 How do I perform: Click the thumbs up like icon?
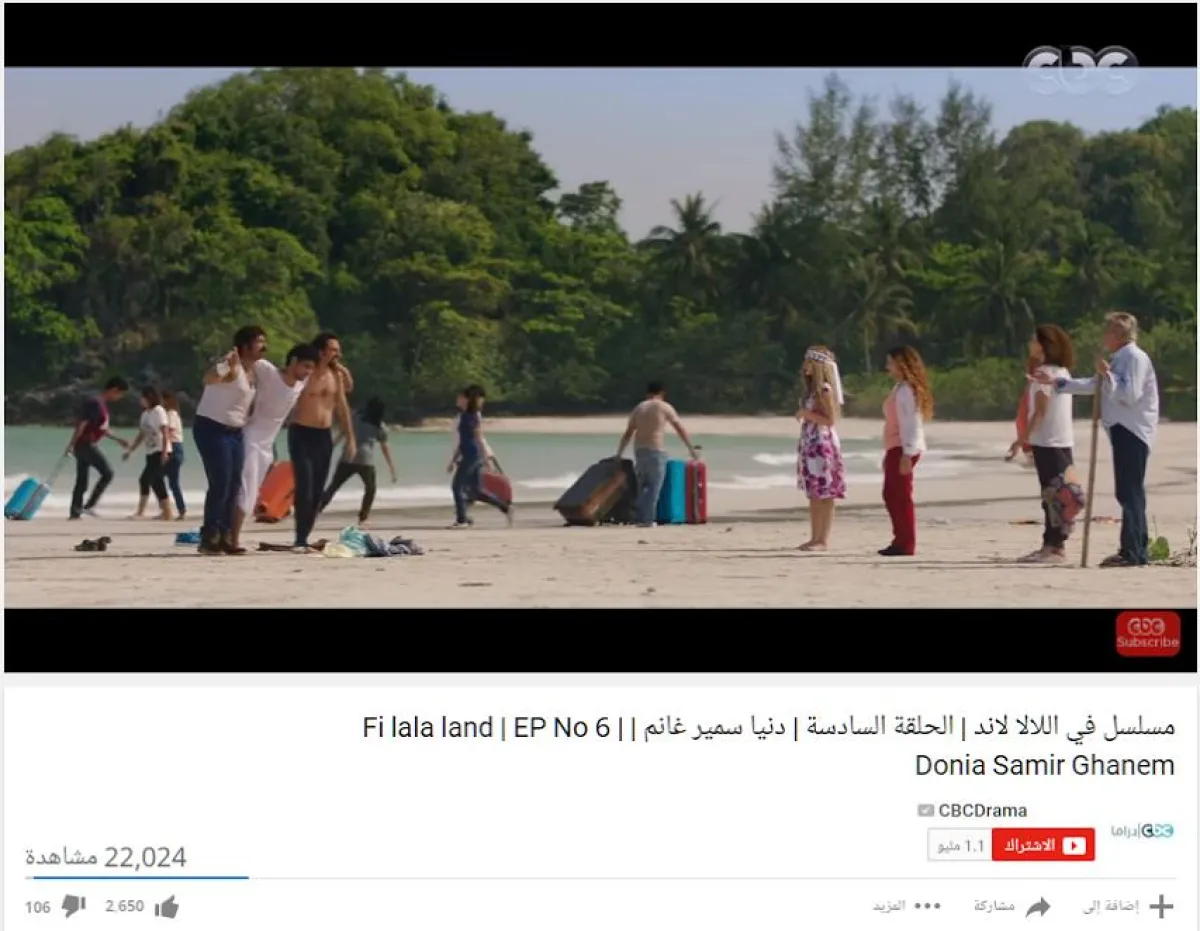(x=167, y=907)
